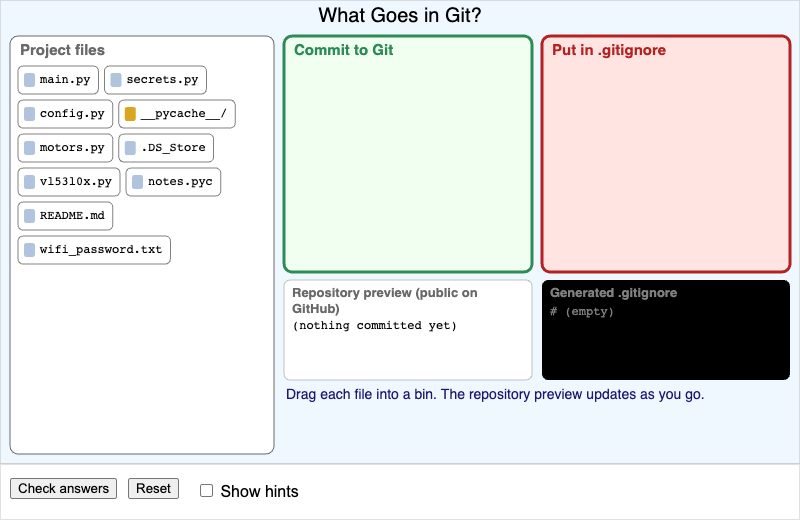Click the Show hints label text

259,491
